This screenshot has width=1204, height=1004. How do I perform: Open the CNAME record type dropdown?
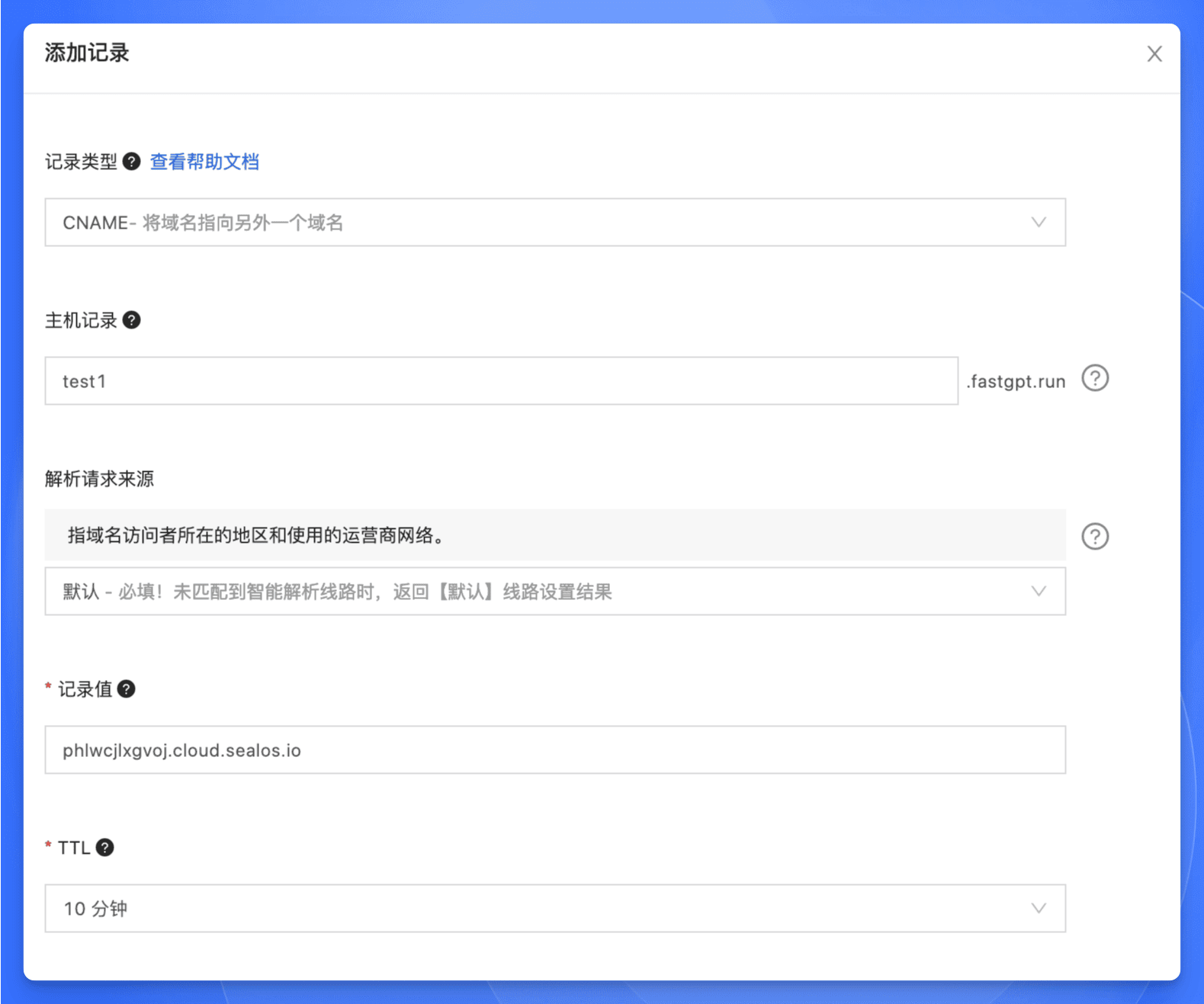click(555, 223)
